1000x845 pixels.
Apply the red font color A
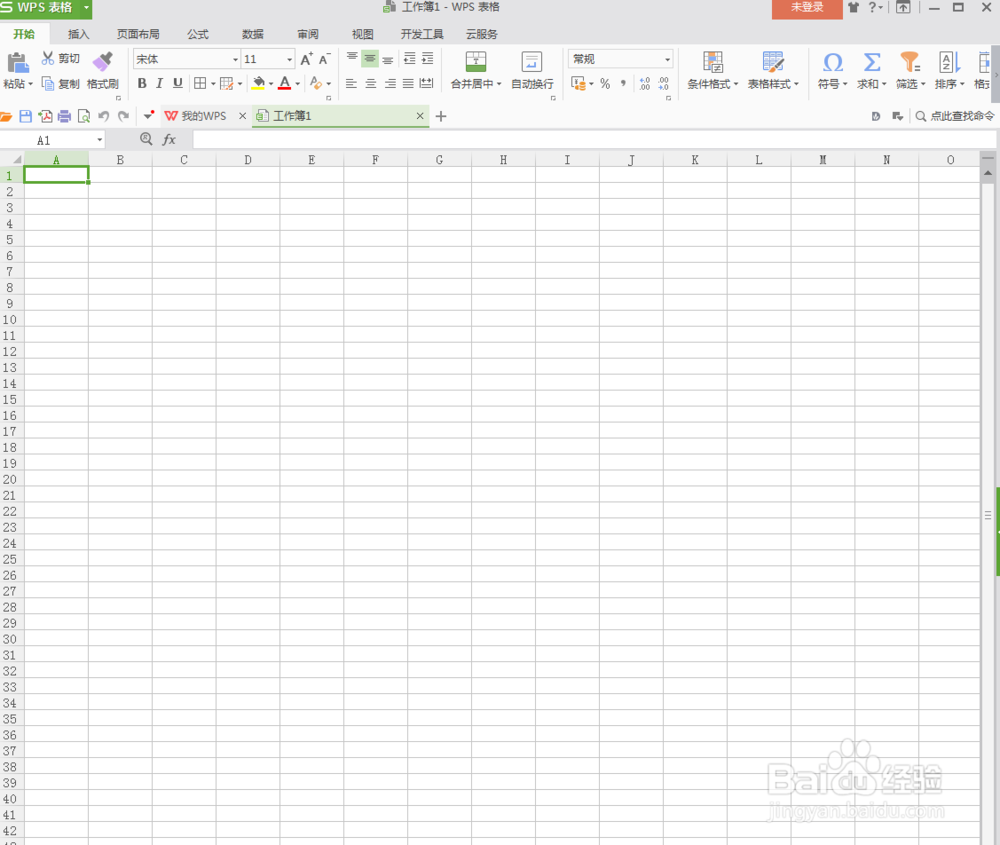pyautogui.click(x=285, y=84)
